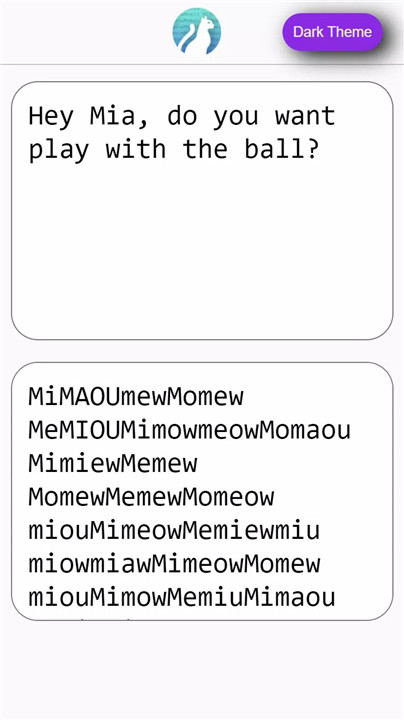This screenshot has width=404, height=720.
Task: Click the "MiMAOUmewMomew" output line
Action: click(x=136, y=396)
